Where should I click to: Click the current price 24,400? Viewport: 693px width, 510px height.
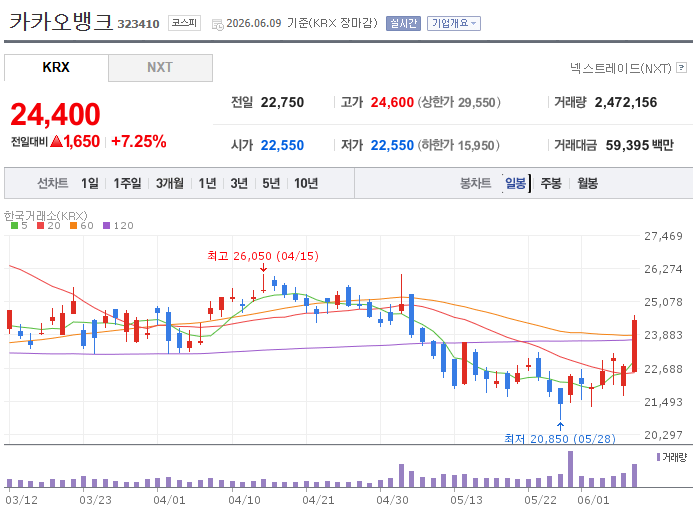click(x=56, y=114)
